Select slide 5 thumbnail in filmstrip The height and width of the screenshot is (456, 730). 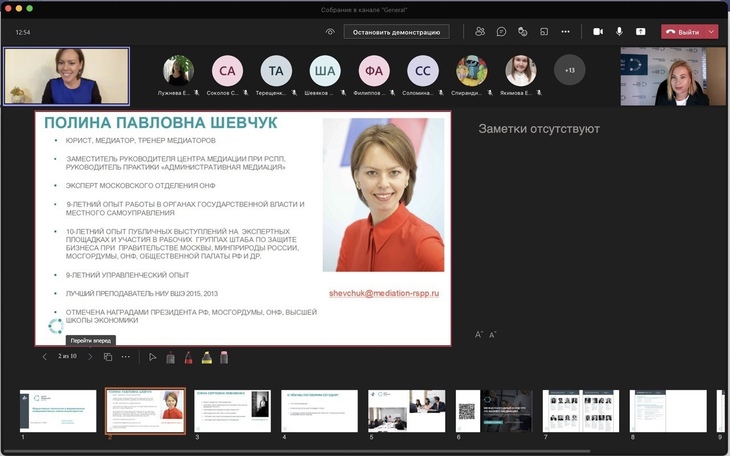click(407, 410)
